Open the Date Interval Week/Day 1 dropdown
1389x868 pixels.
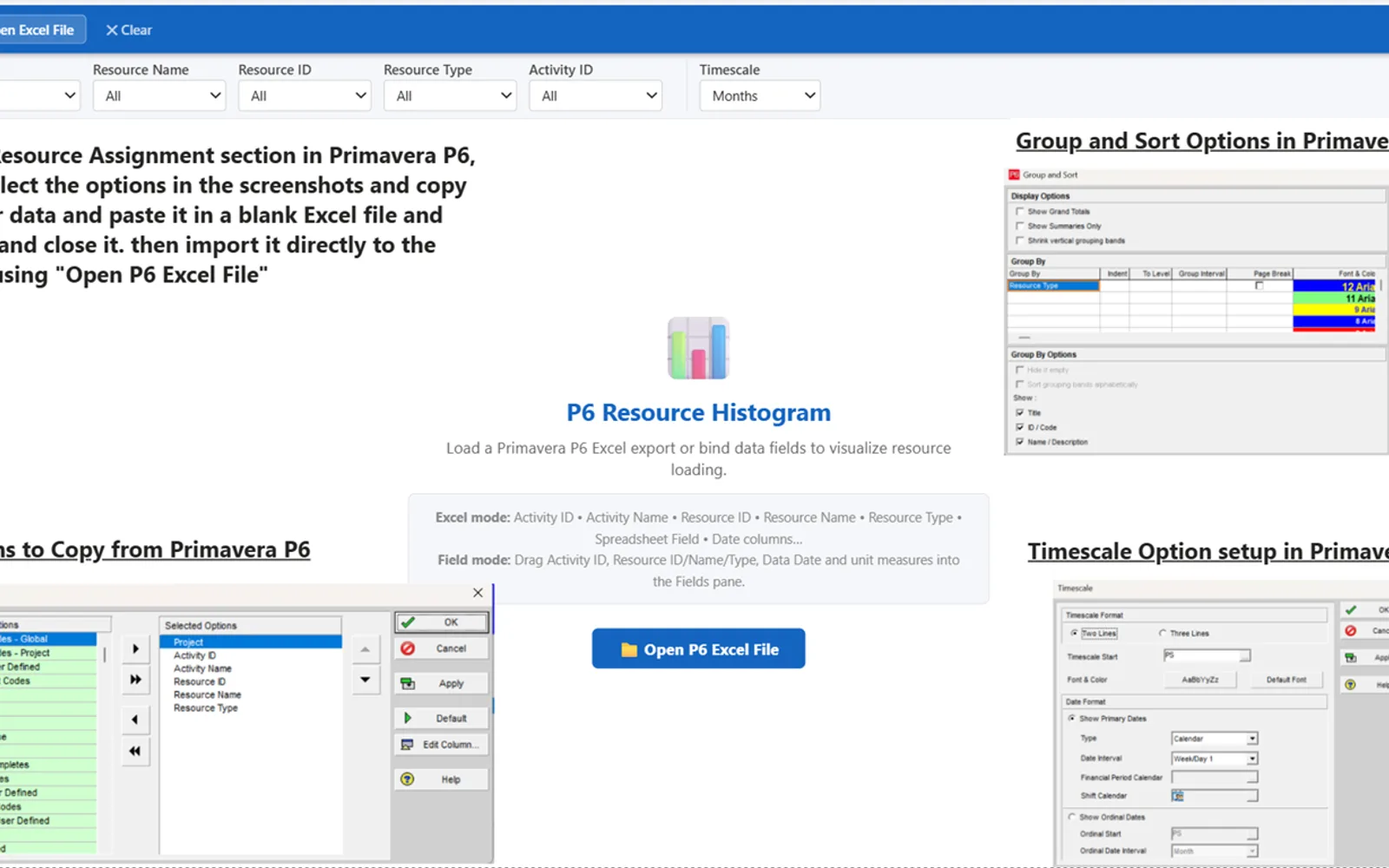1215,759
